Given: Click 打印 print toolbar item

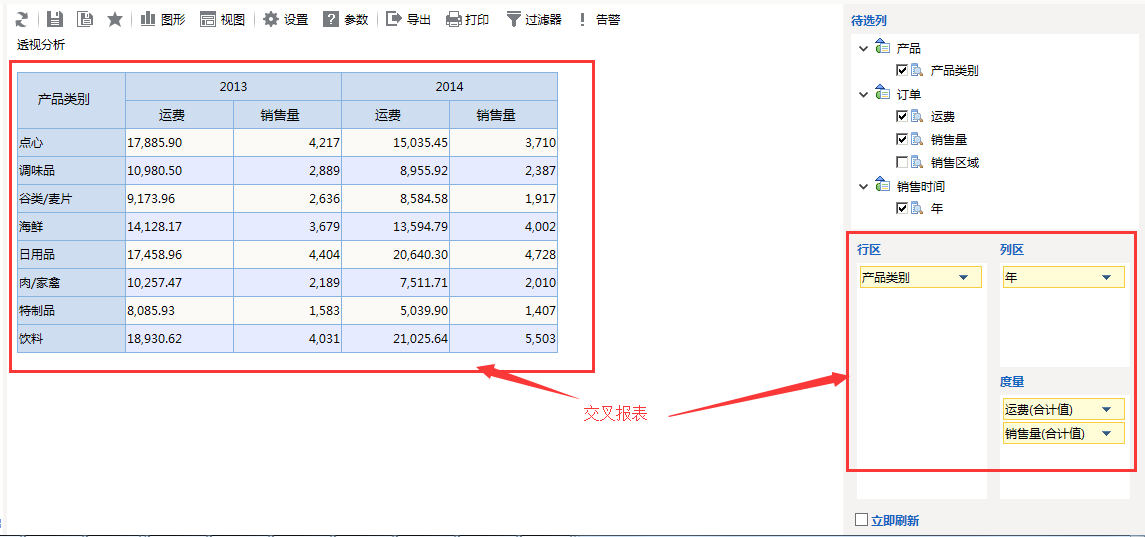Looking at the screenshot, I should pyautogui.click(x=467, y=20).
